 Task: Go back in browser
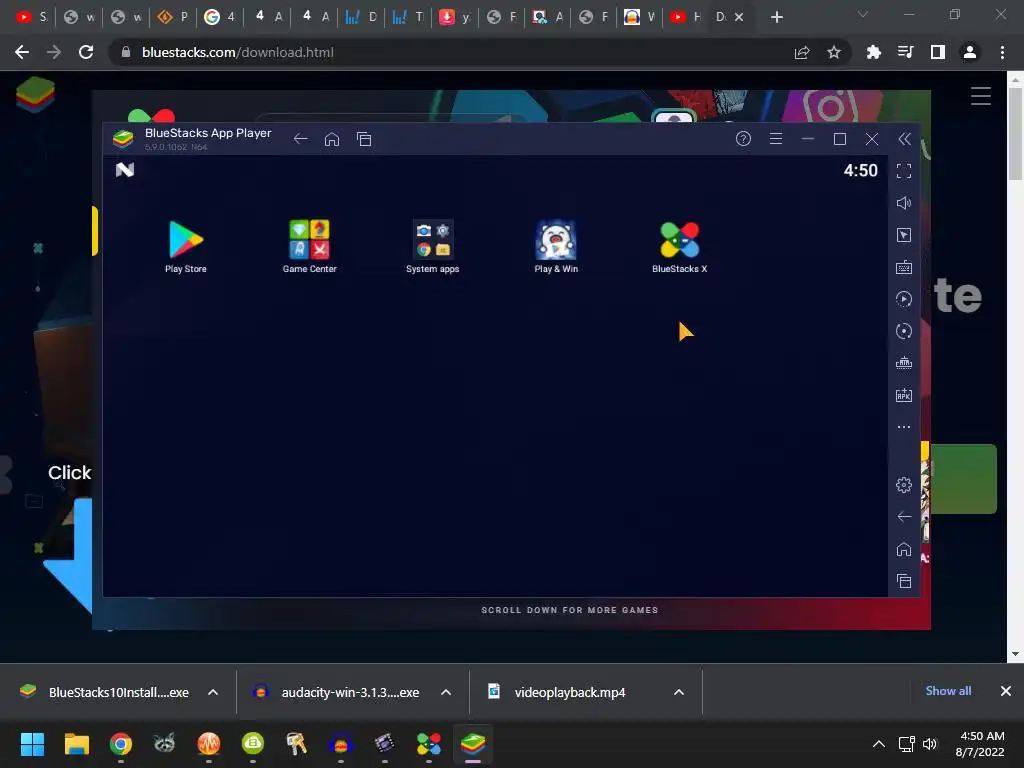tap(22, 52)
